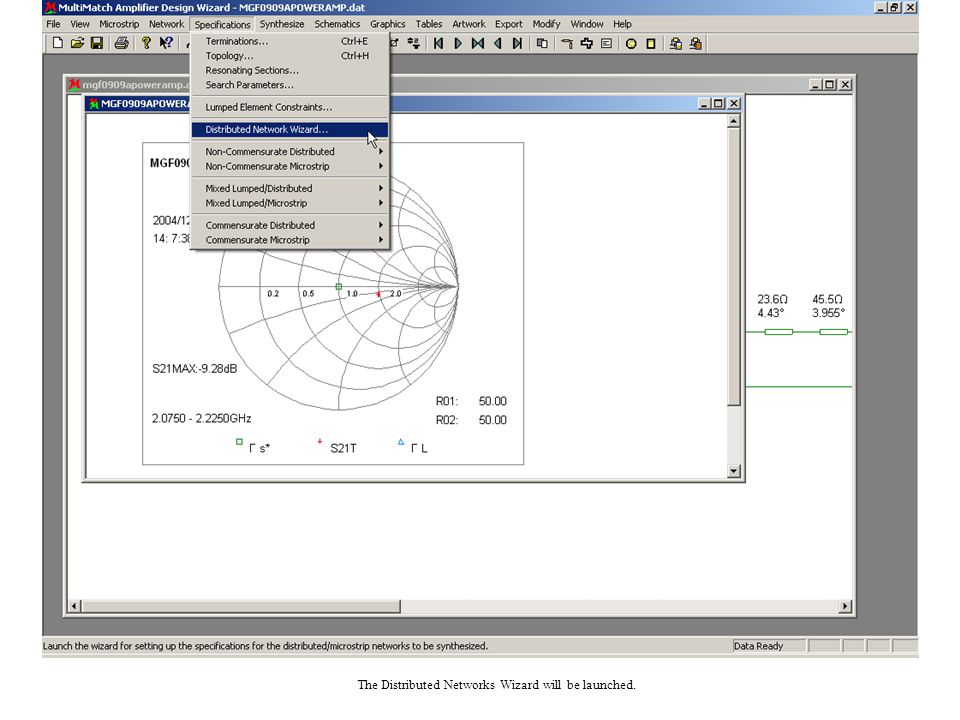The height and width of the screenshot is (720, 960).
Task: Click the first padlock toolbar icon
Action: click(676, 43)
